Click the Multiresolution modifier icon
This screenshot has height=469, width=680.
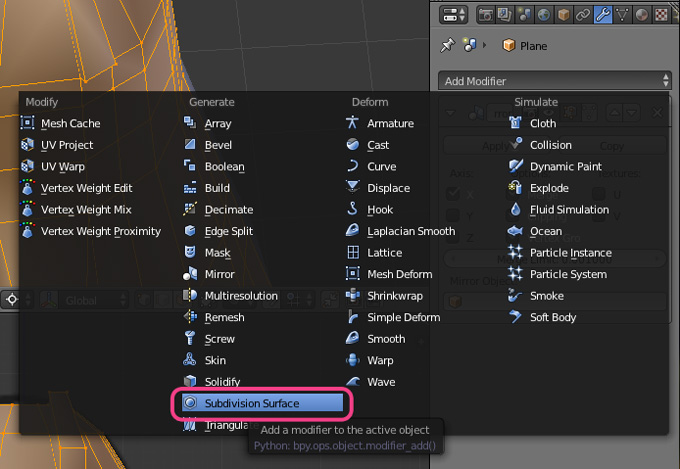[190, 295]
